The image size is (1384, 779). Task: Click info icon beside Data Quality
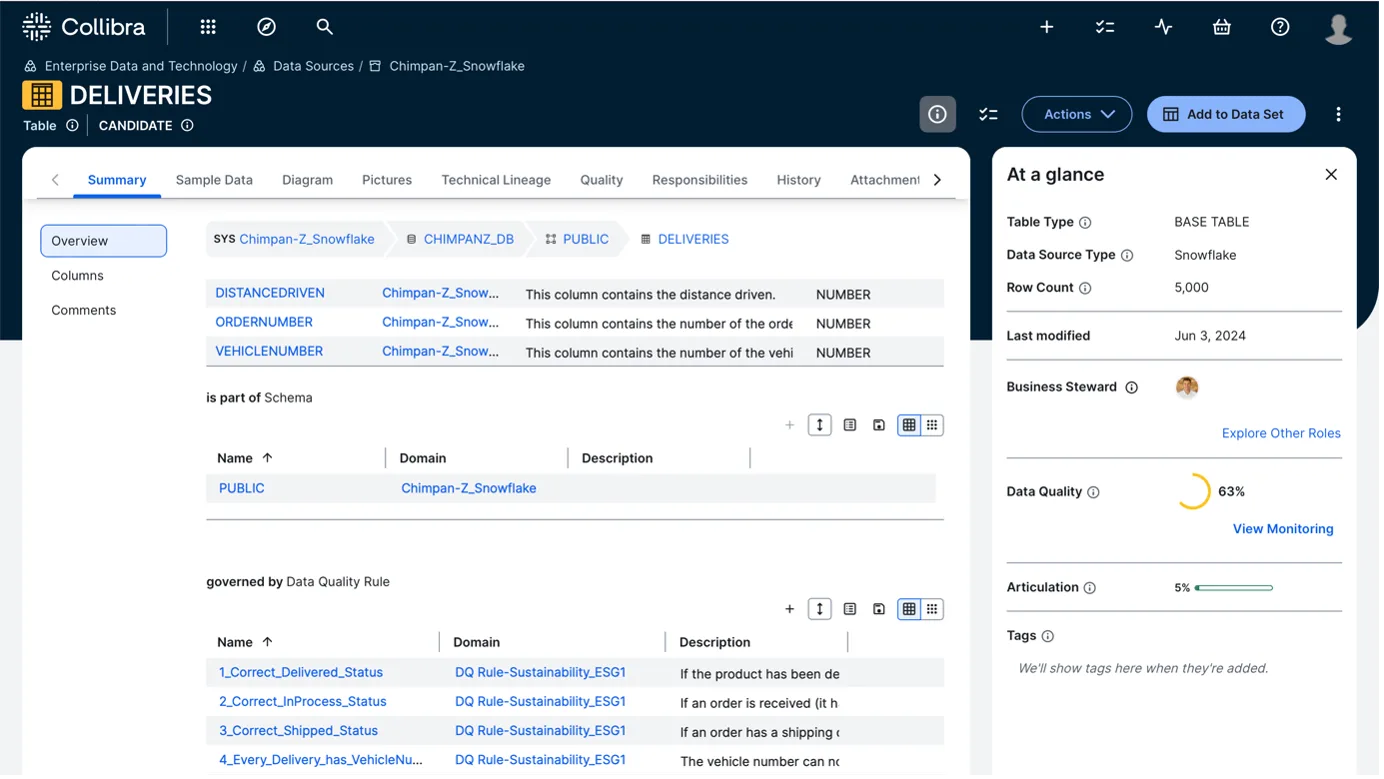(x=1093, y=492)
